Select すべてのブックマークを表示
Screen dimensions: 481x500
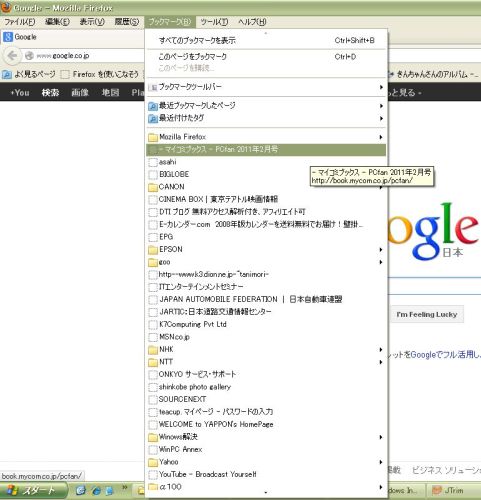[x=266, y=40]
